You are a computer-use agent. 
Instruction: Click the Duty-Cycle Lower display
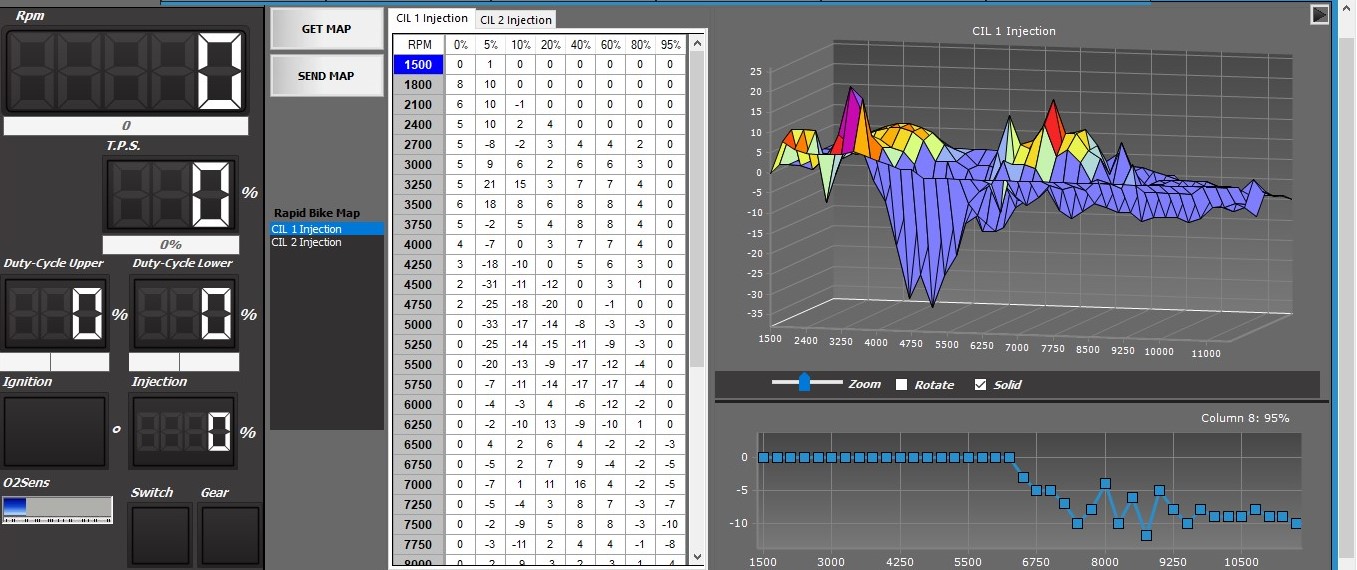(186, 313)
